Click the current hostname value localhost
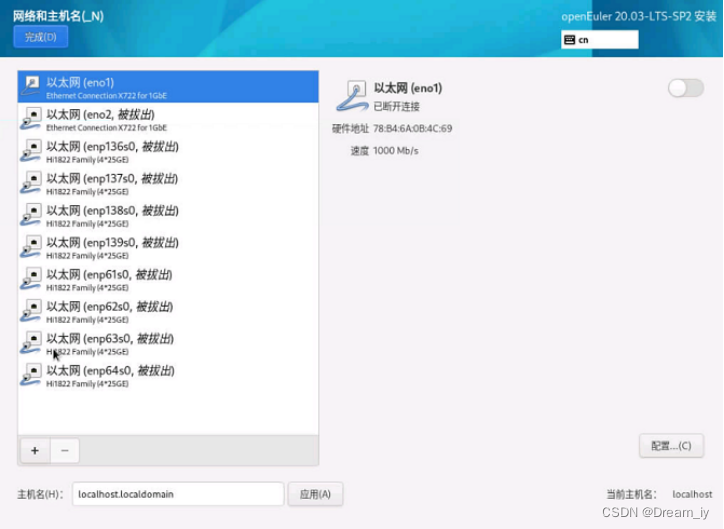The width and height of the screenshot is (724, 529). (x=692, y=494)
